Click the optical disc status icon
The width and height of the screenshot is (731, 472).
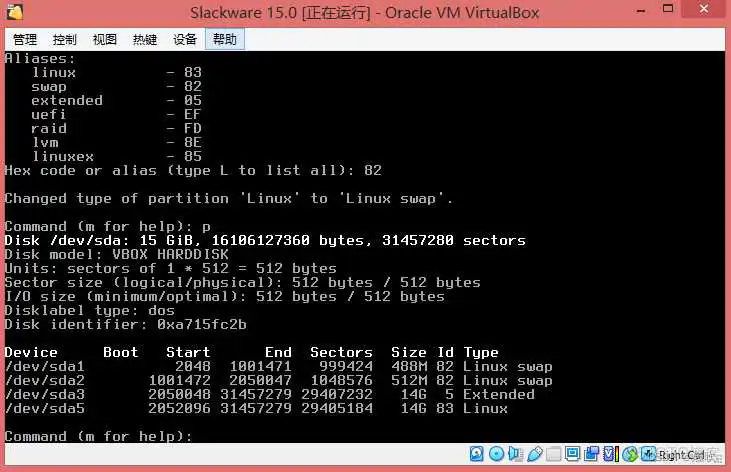click(x=496, y=453)
